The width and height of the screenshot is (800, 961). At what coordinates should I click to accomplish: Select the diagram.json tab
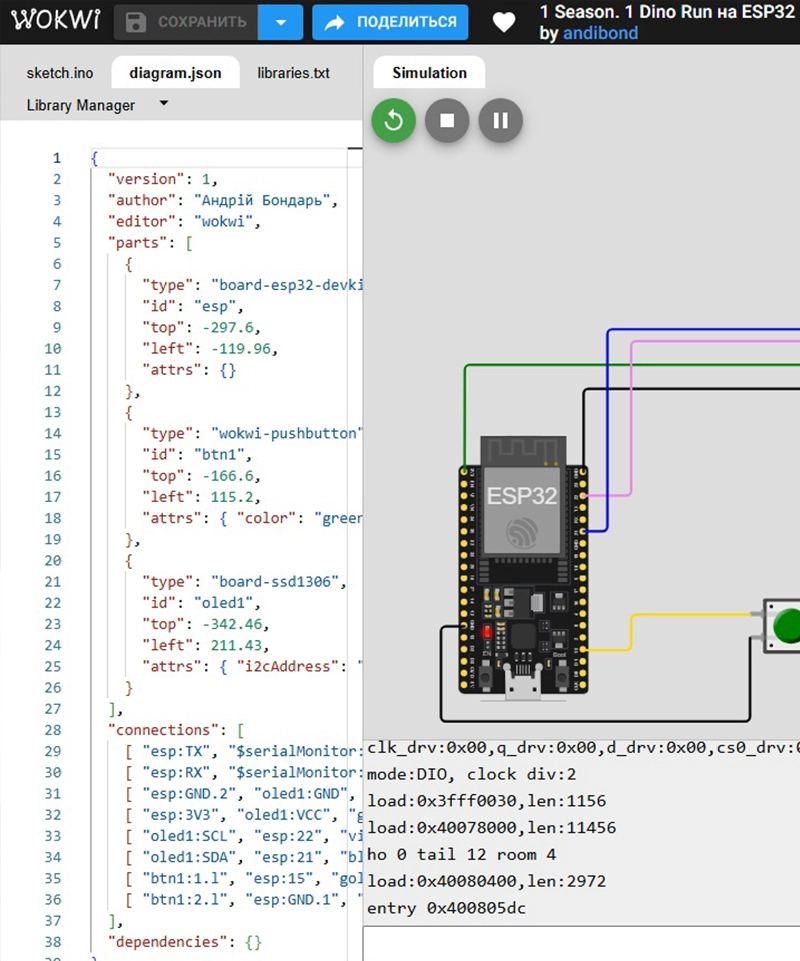[x=175, y=73]
